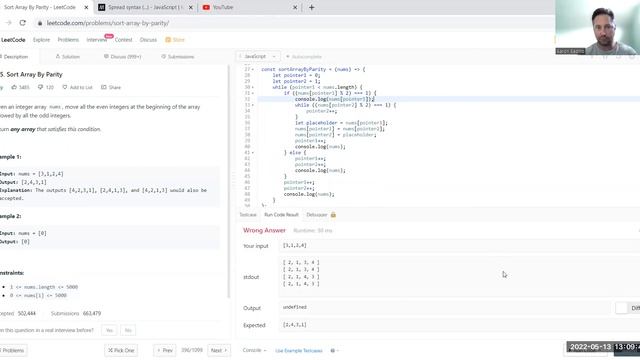Click the lock icon in address bar

tap(40, 23)
